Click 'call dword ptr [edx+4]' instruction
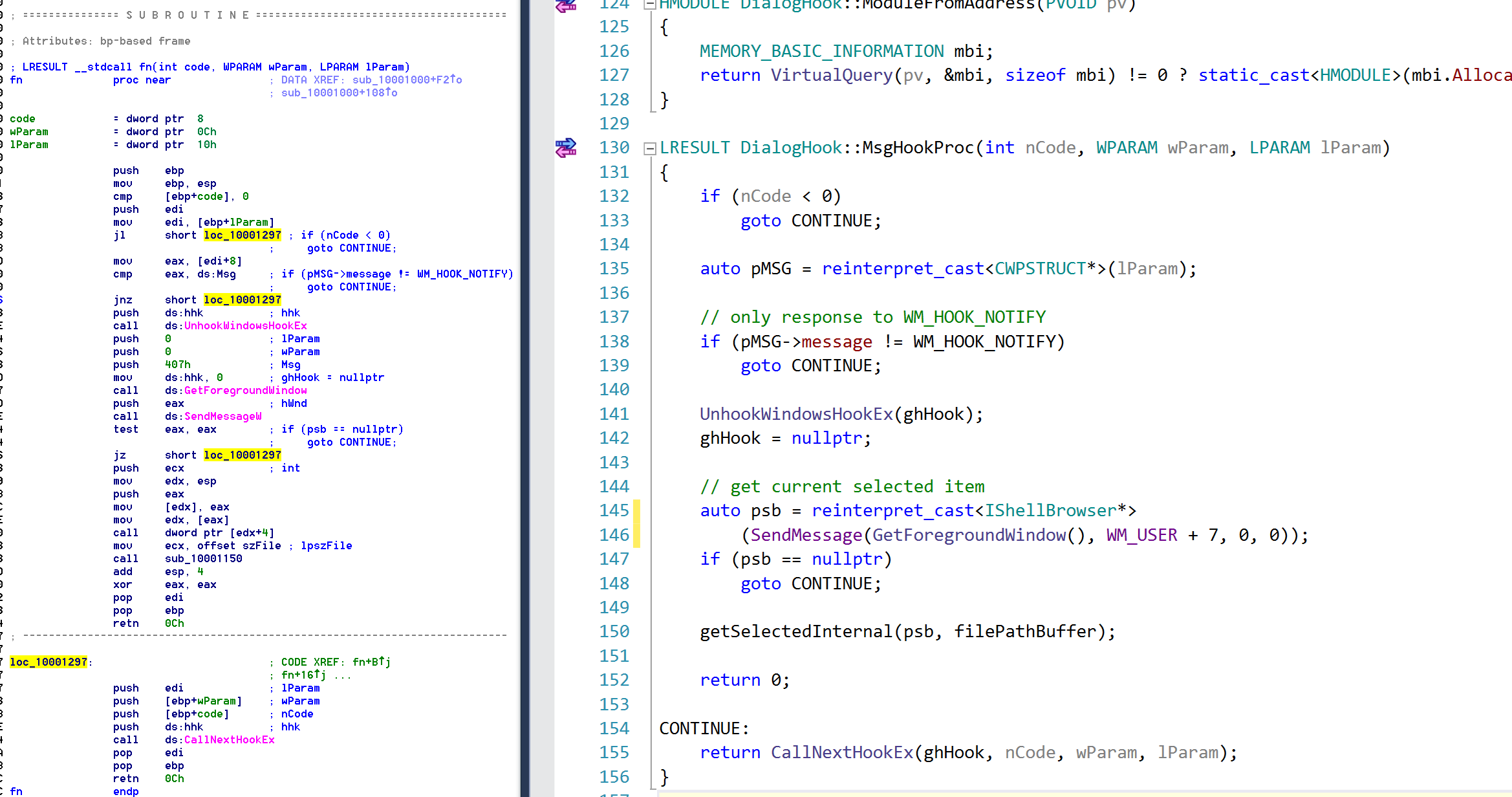This screenshot has width=1512, height=797. click(194, 532)
